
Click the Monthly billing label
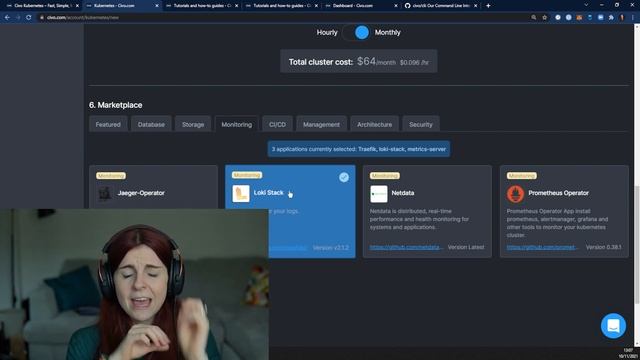[388, 33]
